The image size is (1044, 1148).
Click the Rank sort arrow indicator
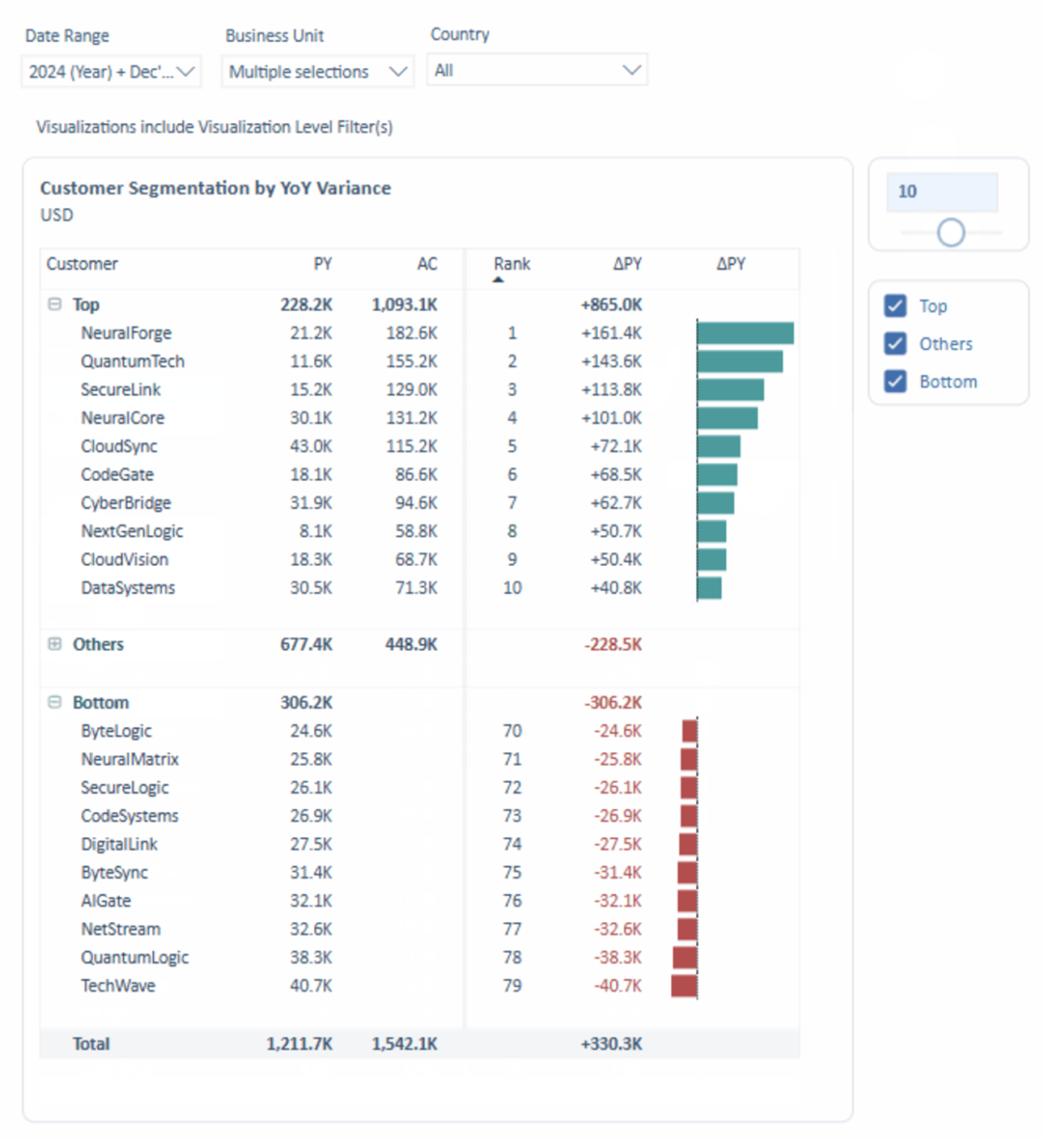(x=499, y=280)
